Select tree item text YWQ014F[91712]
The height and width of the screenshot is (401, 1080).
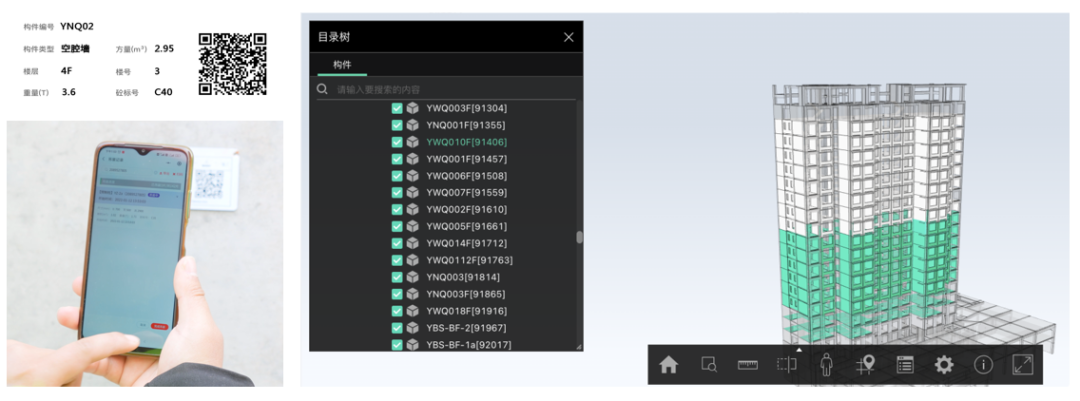pyautogui.click(x=466, y=243)
